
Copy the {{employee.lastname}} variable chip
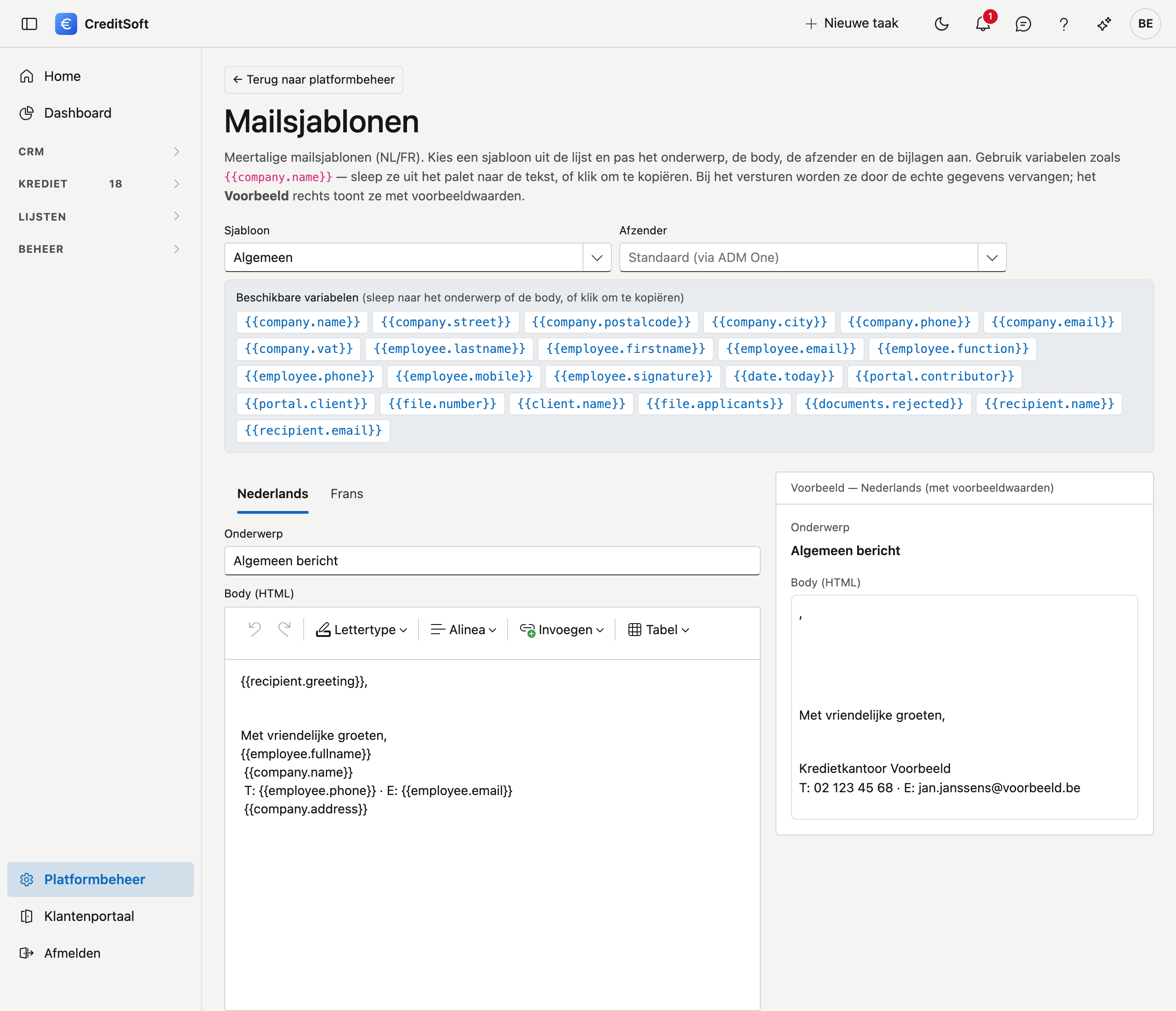450,348
